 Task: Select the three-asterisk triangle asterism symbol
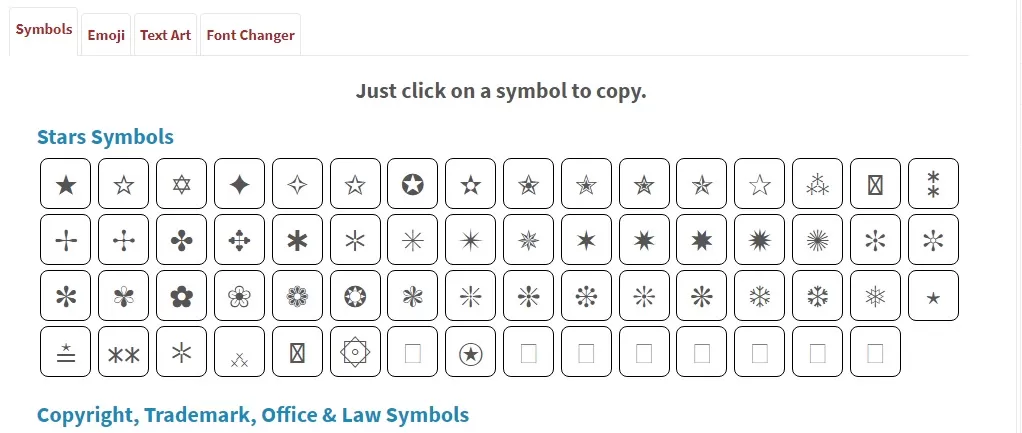[818, 184]
